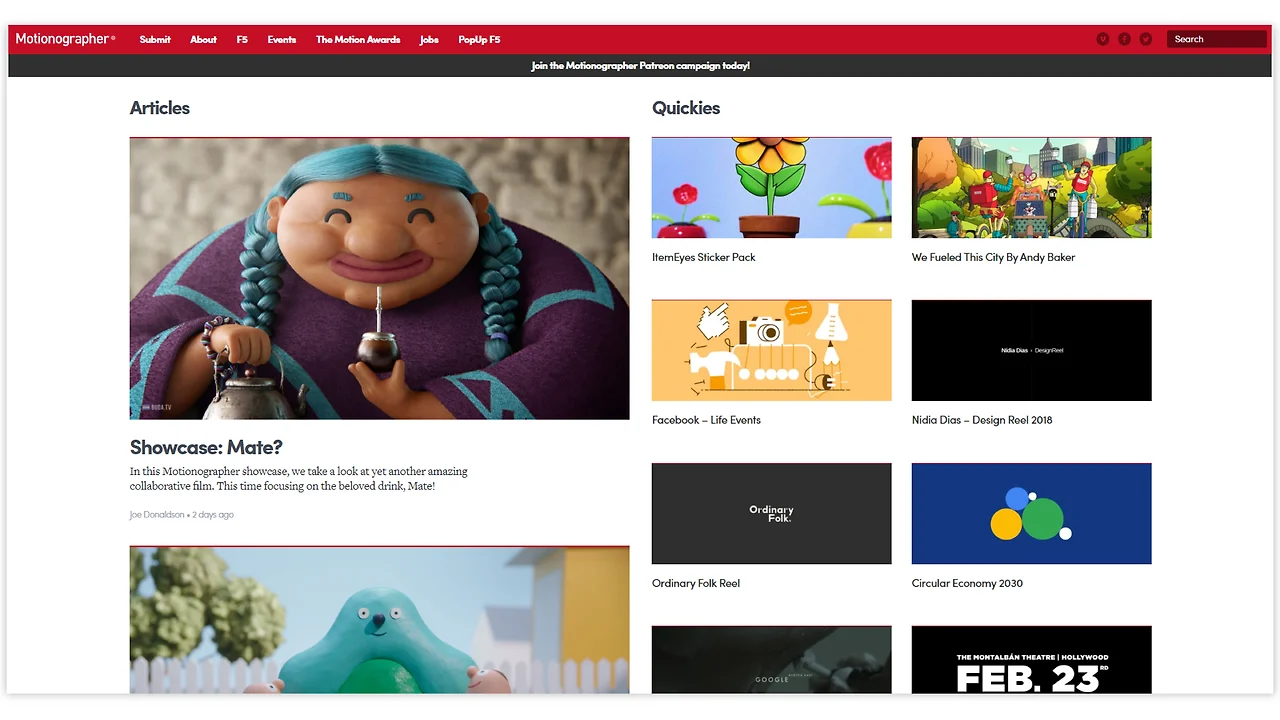Viewport: 1280px width, 720px height.
Task: Open the FEB. 23 Montalbán Theatre thumbnail
Action: tap(1032, 660)
